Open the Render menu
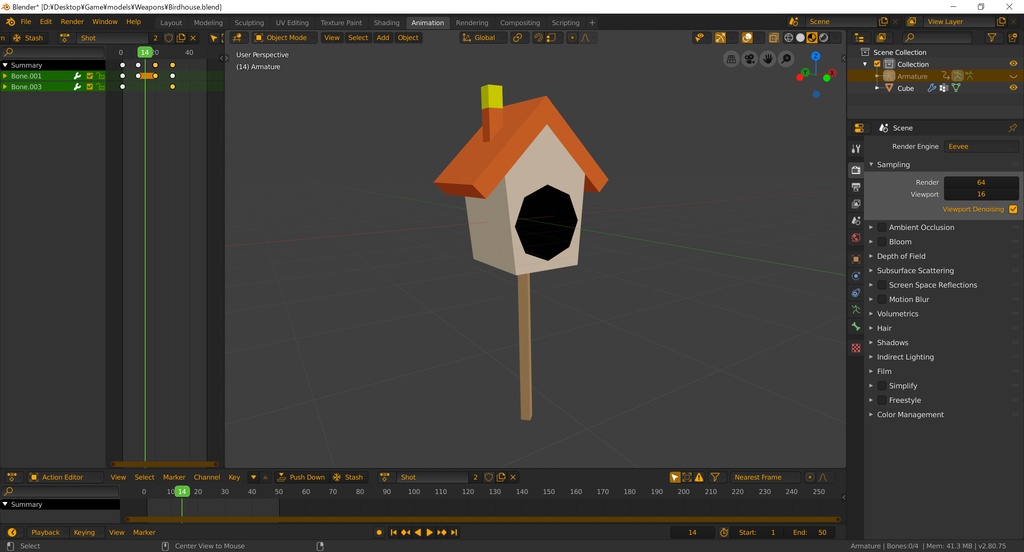 click(72, 22)
